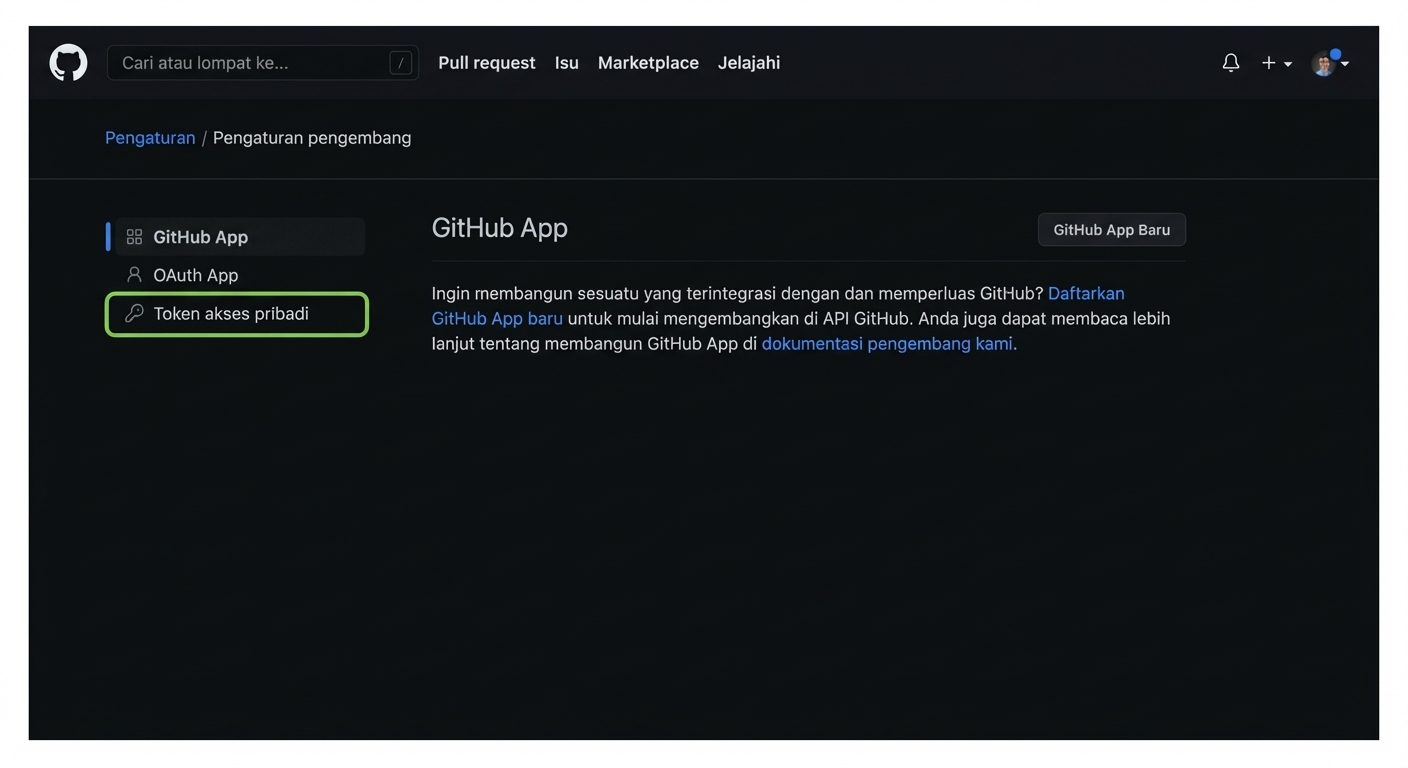Open Isu in the top navigation
Screen dimensions: 1408x768
[x=567, y=63]
